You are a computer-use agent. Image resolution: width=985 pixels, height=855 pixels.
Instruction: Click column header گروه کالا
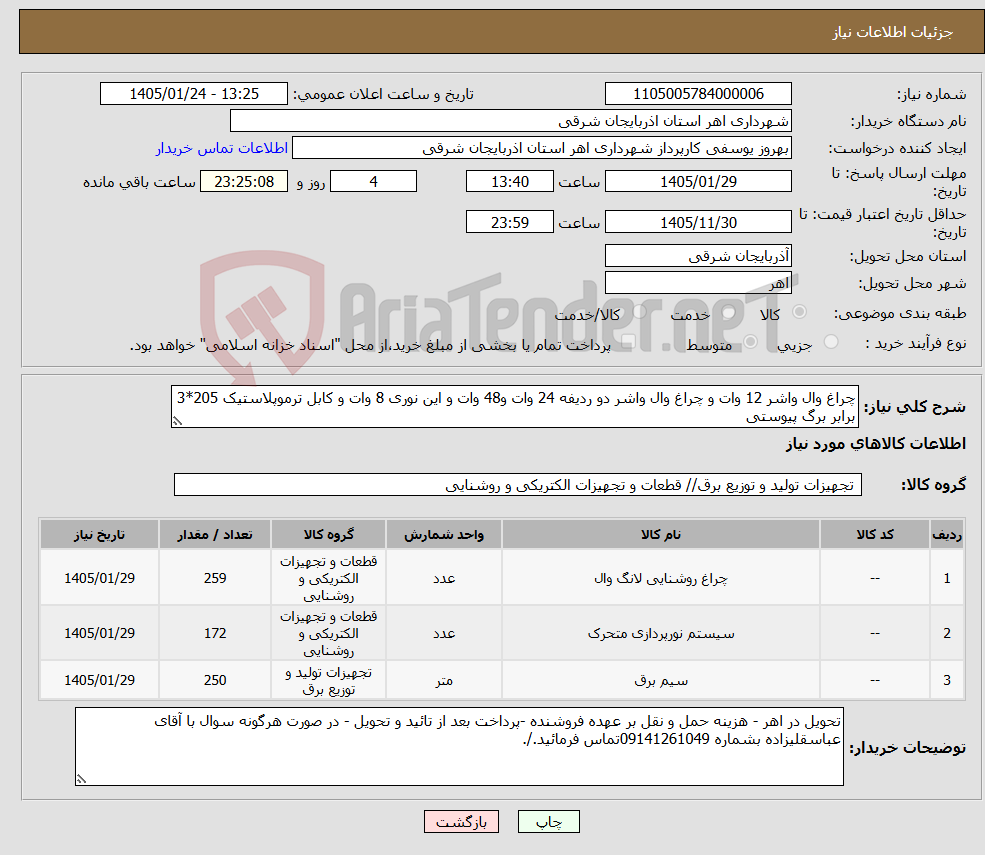click(329, 535)
